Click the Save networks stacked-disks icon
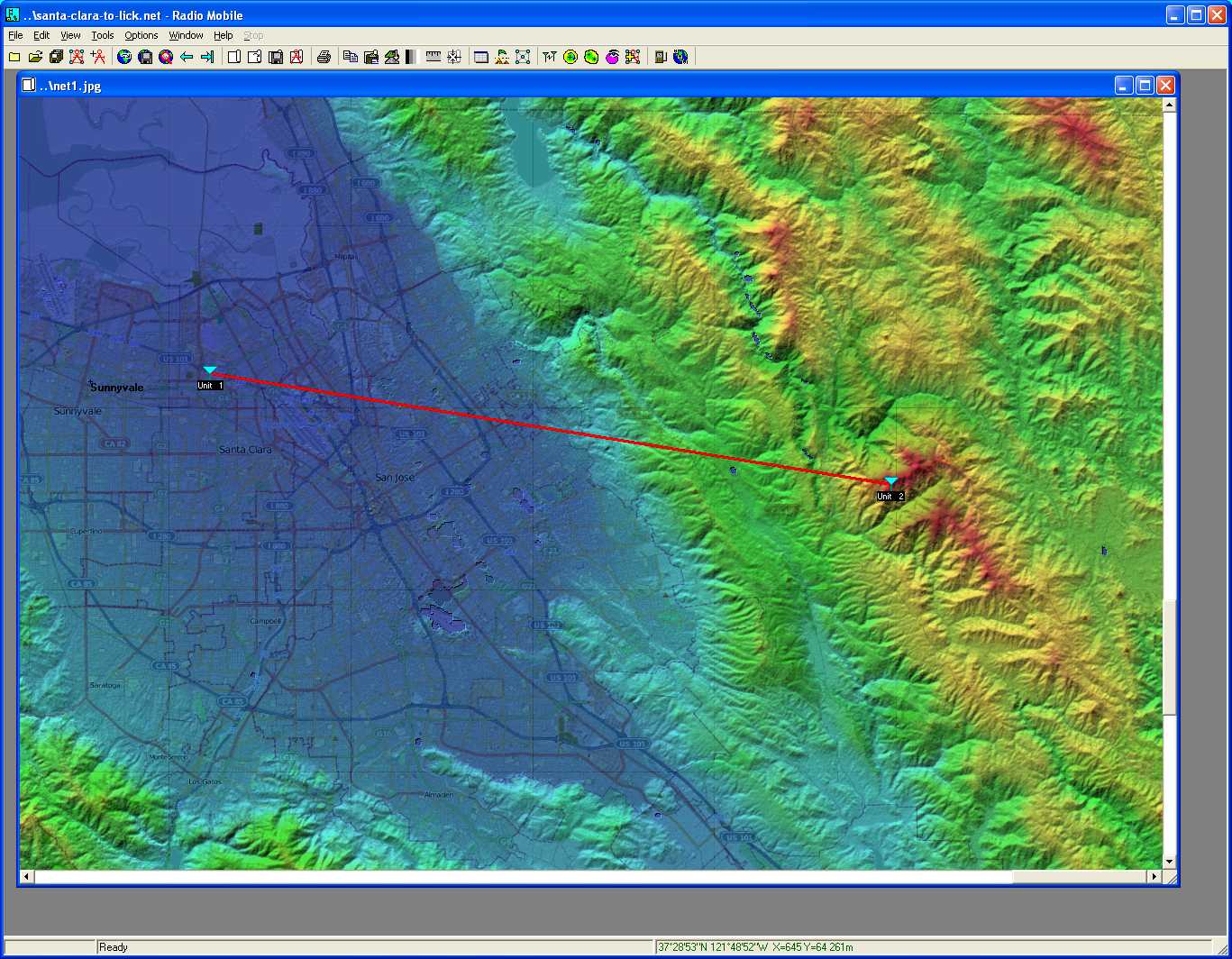Image resolution: width=1232 pixels, height=959 pixels. pyautogui.click(x=56, y=57)
